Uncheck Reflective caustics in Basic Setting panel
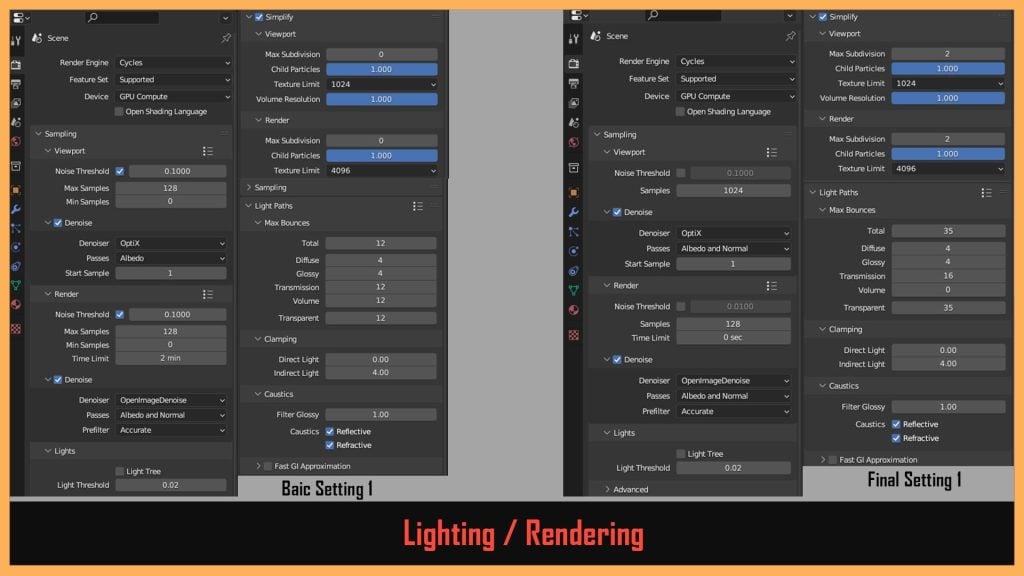The height and width of the screenshot is (576, 1024). (330, 432)
